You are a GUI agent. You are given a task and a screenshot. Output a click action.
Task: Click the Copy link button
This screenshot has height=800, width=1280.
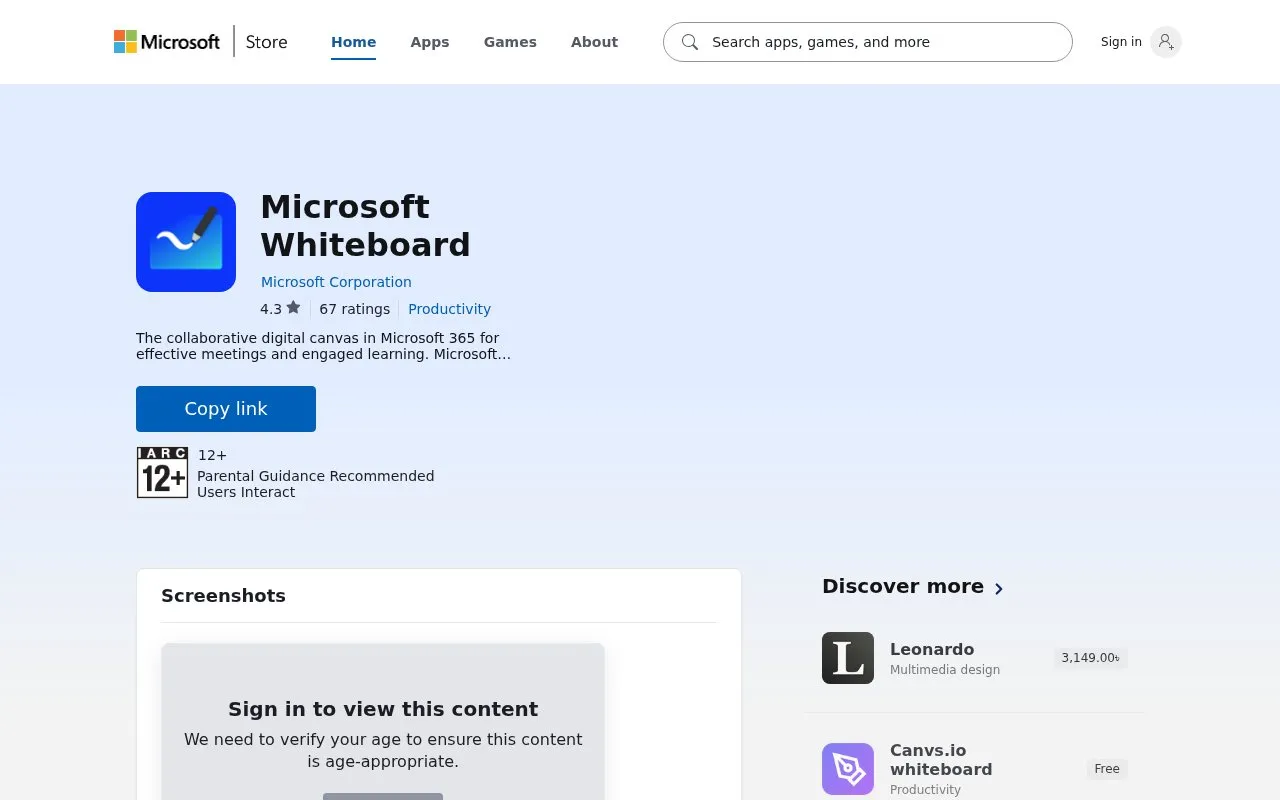[226, 409]
